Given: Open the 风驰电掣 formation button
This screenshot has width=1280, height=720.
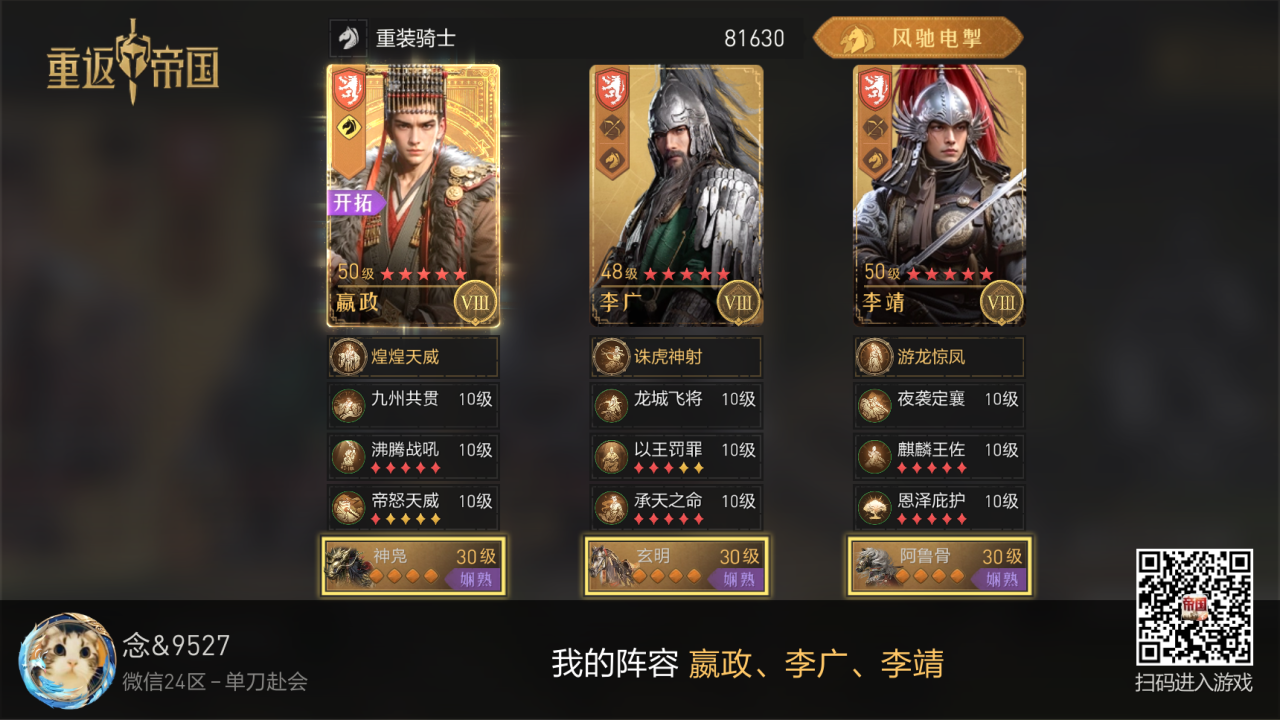Looking at the screenshot, I should pos(918,39).
